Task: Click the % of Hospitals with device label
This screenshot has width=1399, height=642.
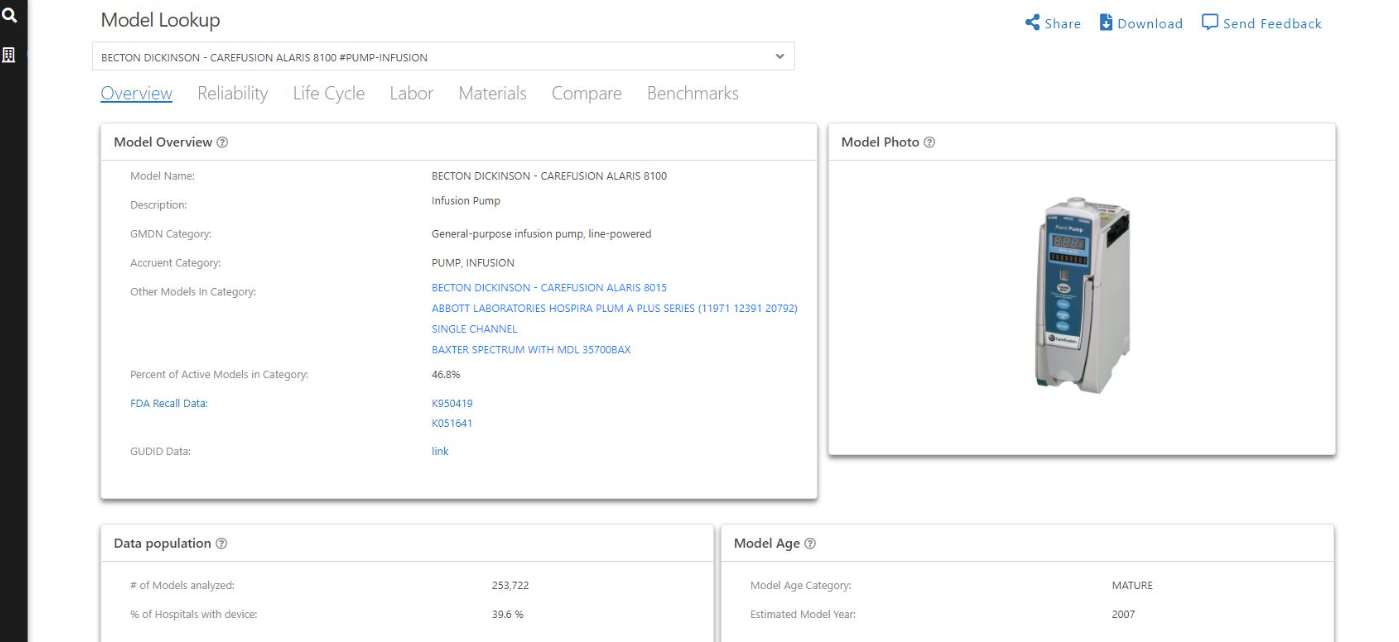Action: (x=193, y=615)
